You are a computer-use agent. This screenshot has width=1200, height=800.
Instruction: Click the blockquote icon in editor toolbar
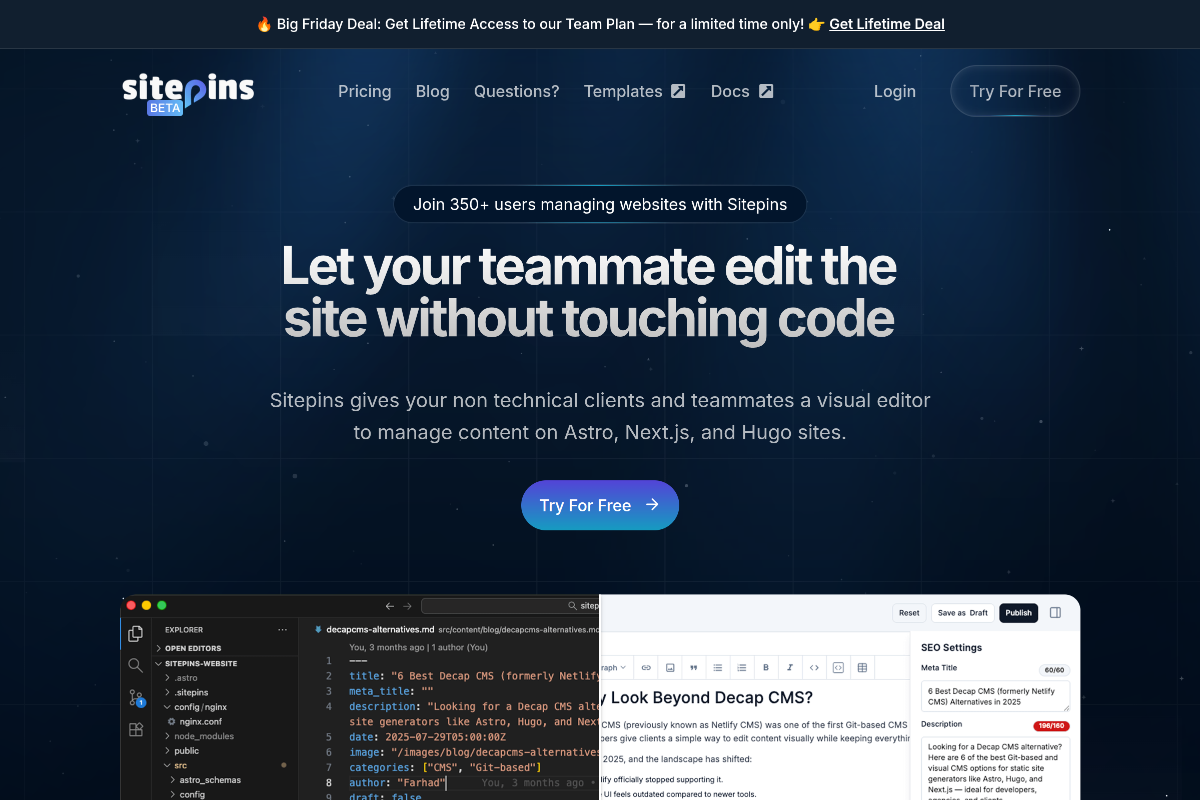tap(694, 667)
